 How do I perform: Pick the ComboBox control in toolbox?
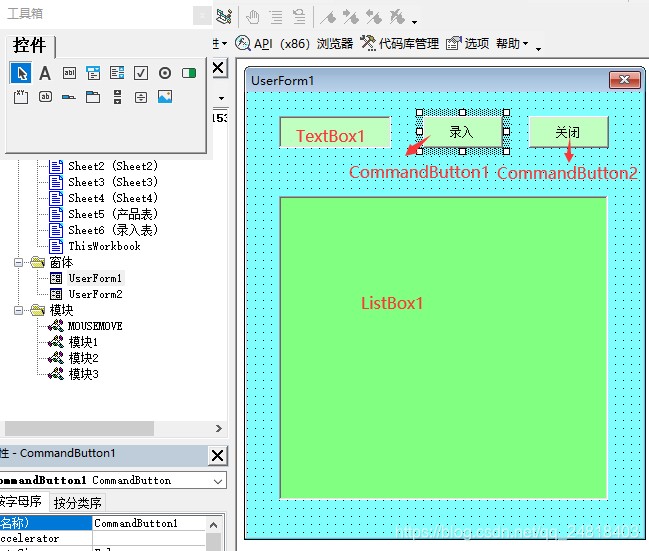click(93, 73)
